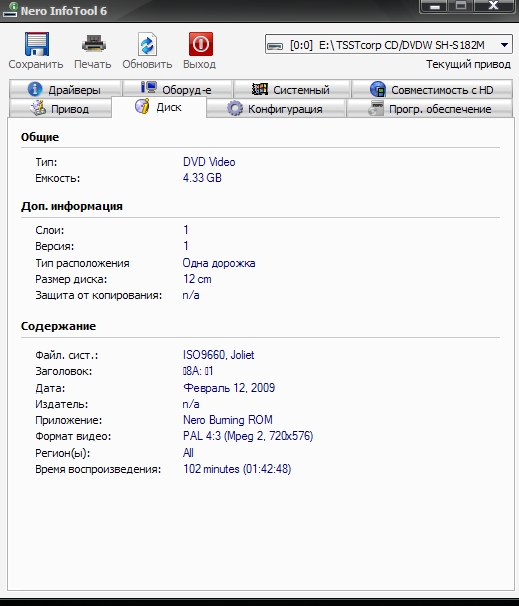Click the Емкость: label
519x606 pixels.
tap(58, 179)
